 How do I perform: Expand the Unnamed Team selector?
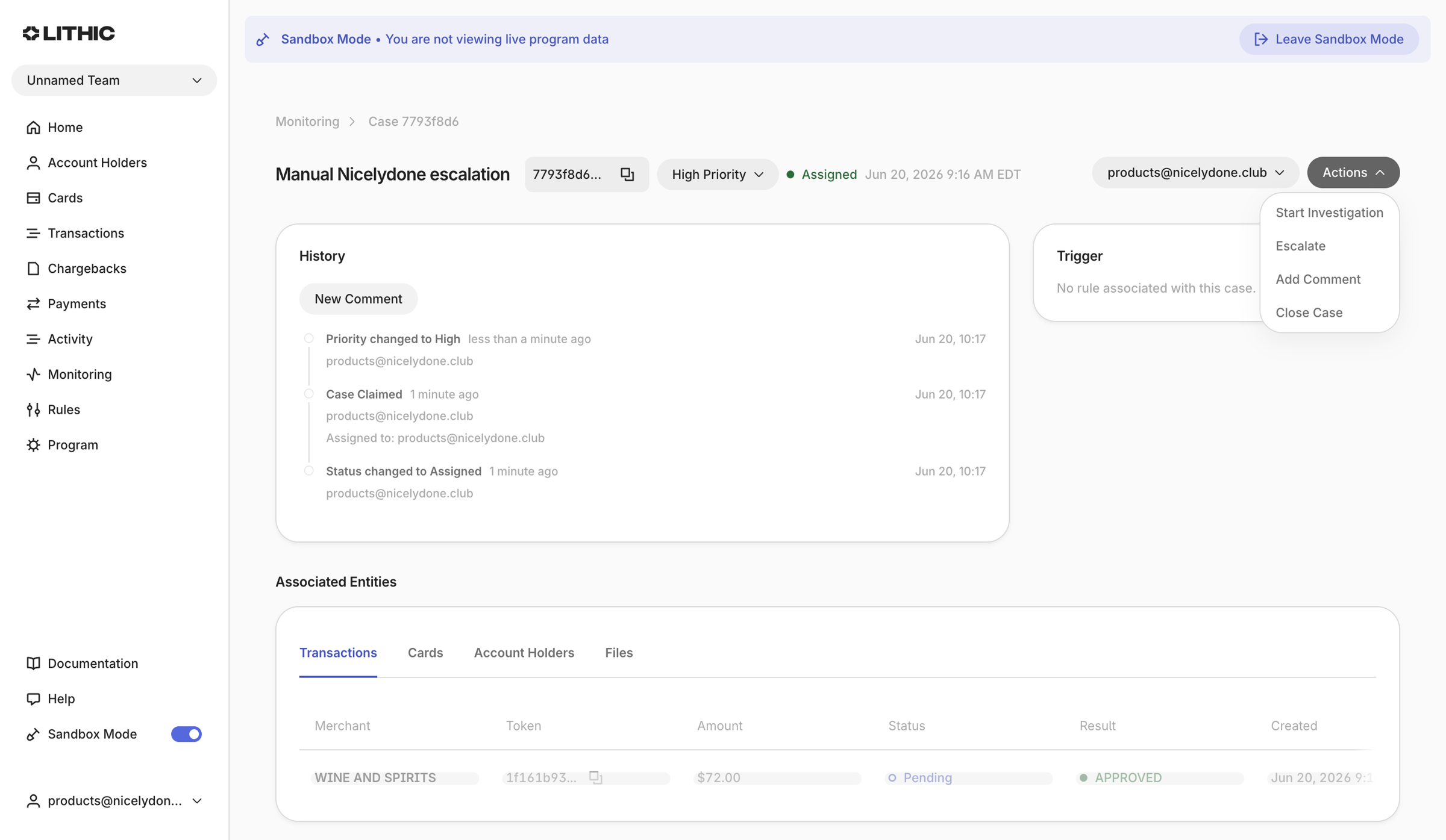(114, 80)
